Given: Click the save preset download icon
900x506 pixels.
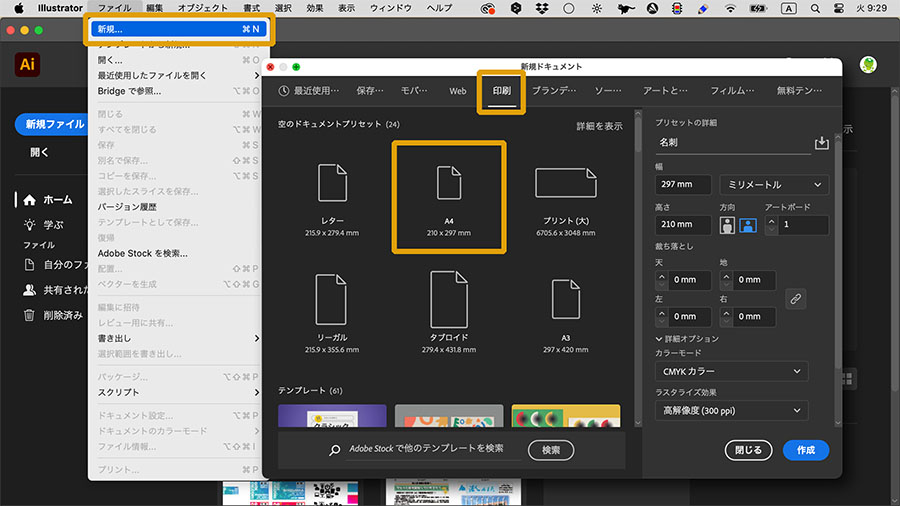Looking at the screenshot, I should 821,142.
